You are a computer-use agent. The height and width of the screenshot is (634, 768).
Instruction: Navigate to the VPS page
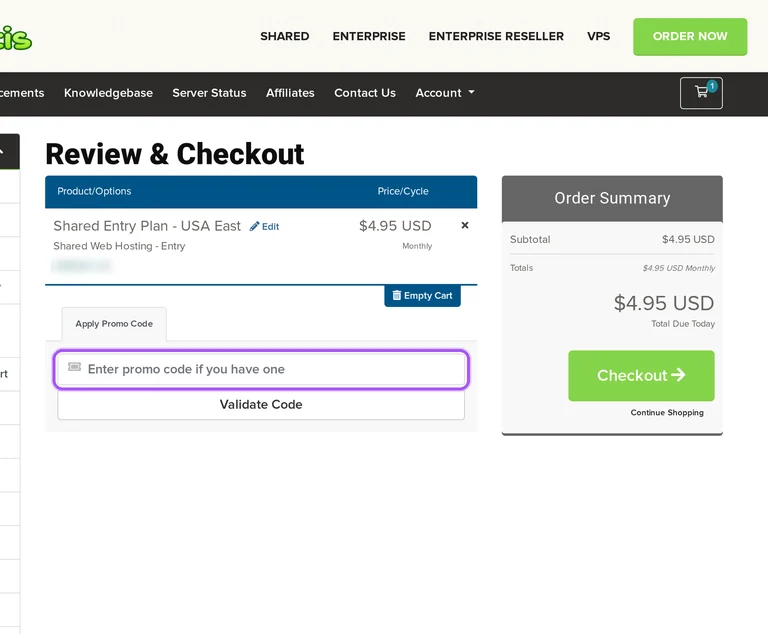[599, 36]
